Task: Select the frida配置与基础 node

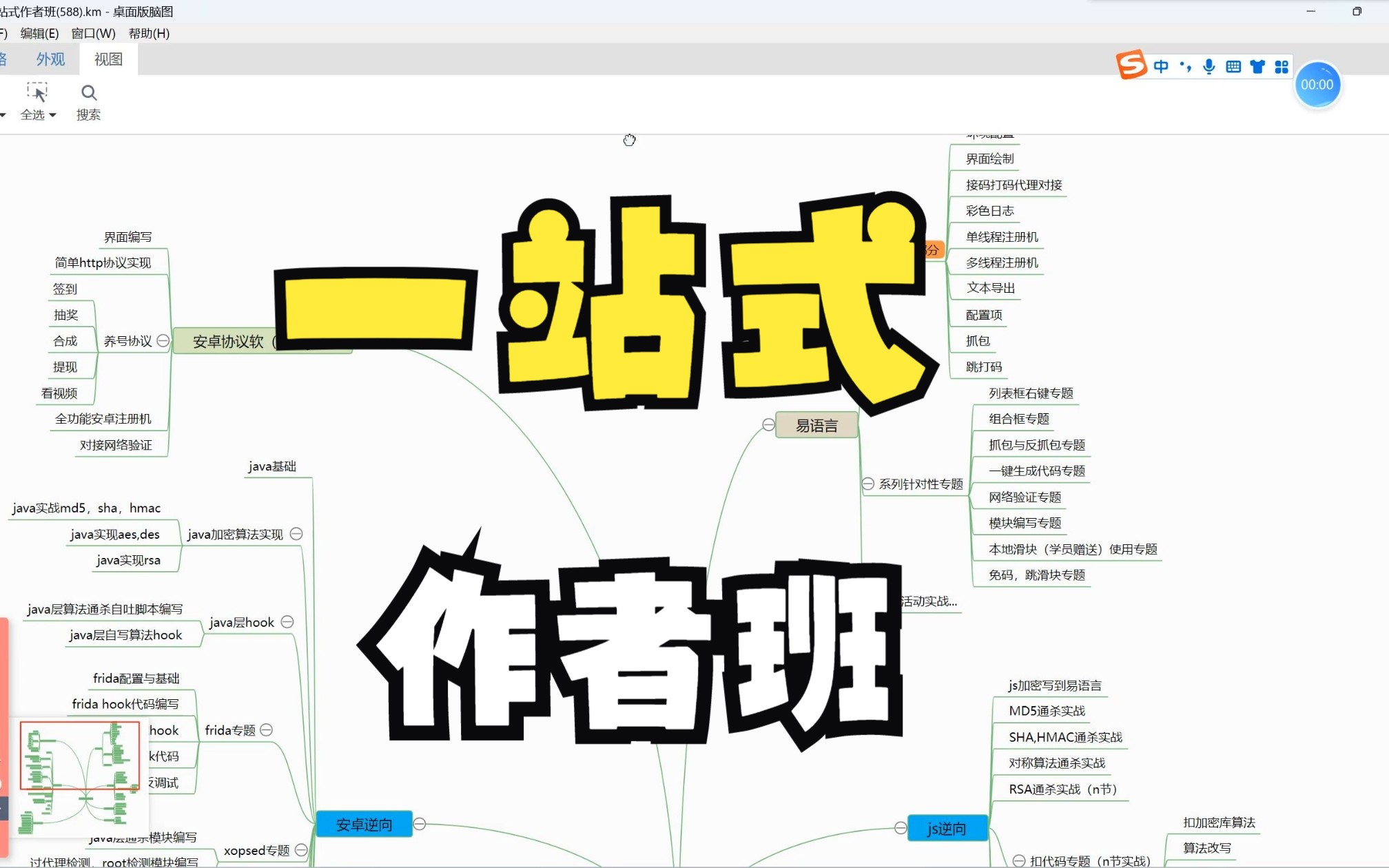Action: click(x=136, y=679)
